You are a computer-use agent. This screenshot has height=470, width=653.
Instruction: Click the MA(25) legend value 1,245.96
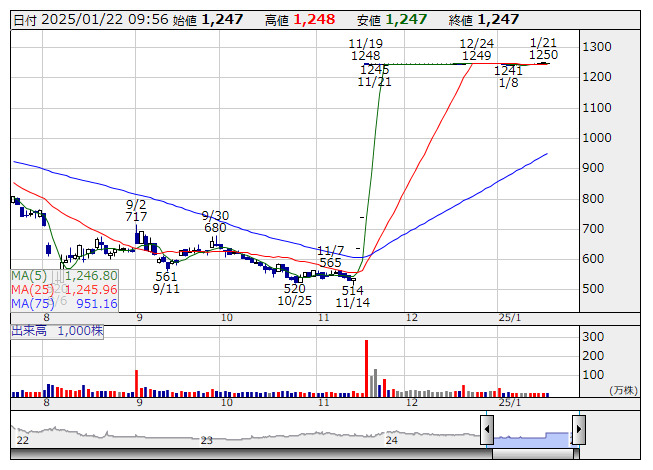coord(91,289)
